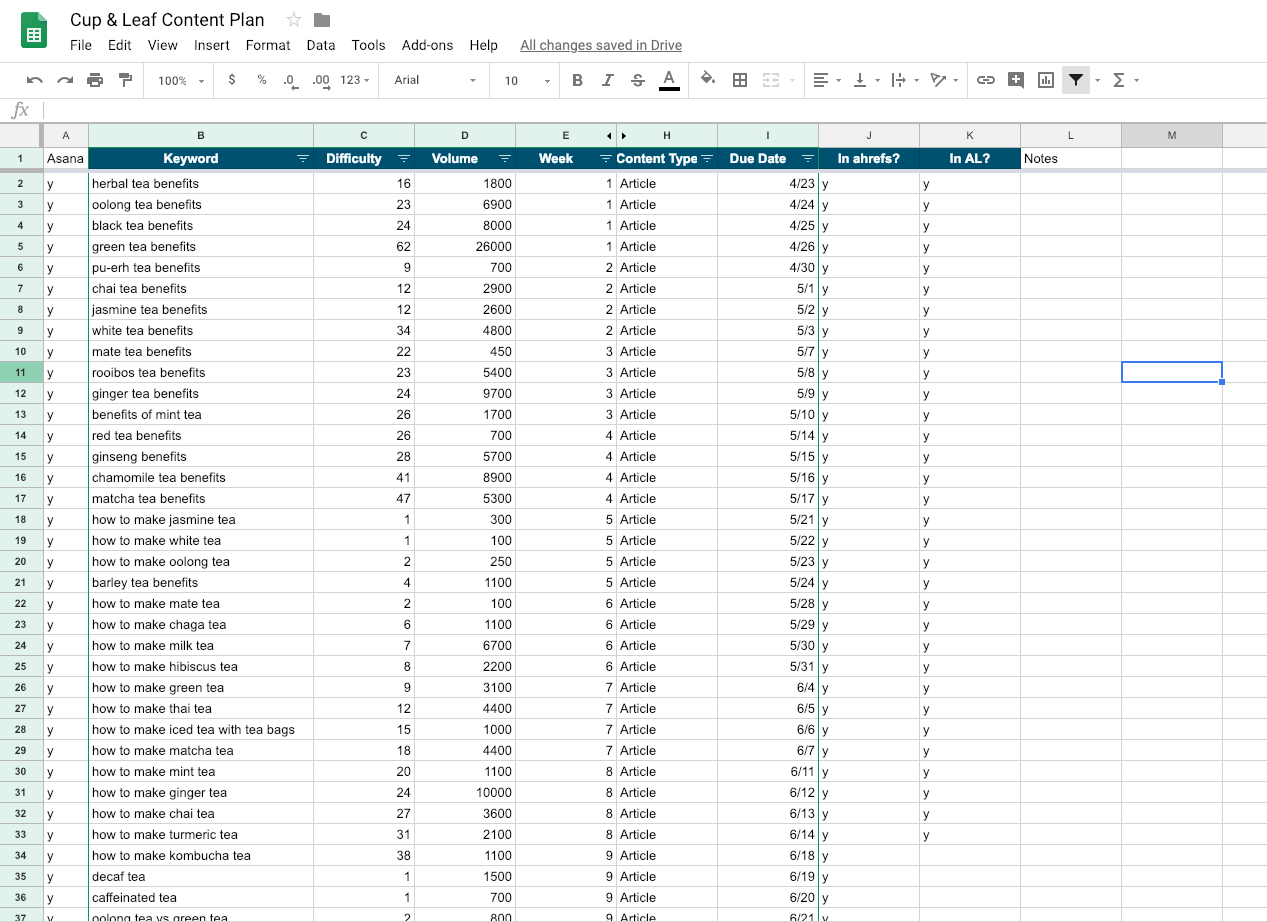Open the Data menu

[321, 45]
